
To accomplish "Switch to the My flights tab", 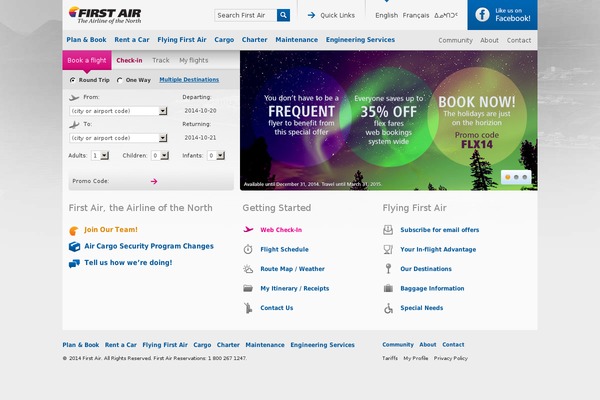I will tap(194, 60).
